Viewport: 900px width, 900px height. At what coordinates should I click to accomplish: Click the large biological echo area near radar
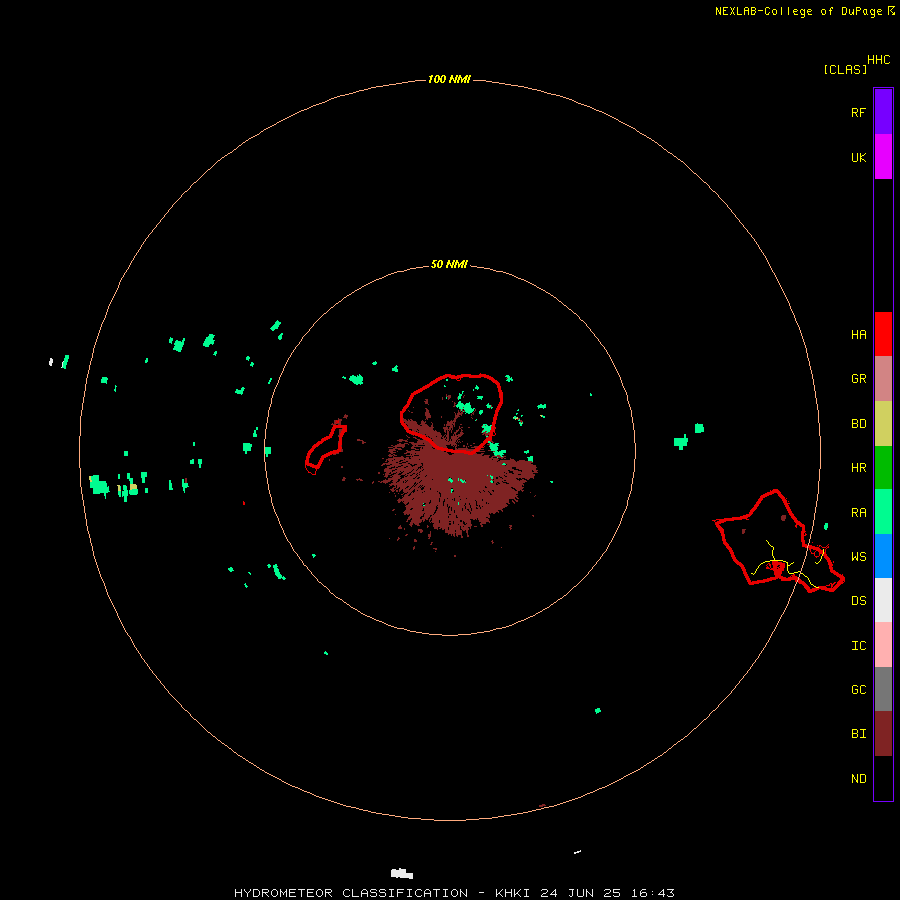click(x=459, y=488)
